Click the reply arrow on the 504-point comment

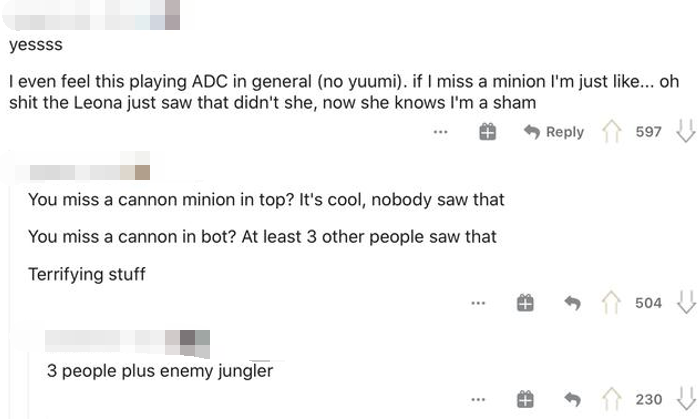573,303
